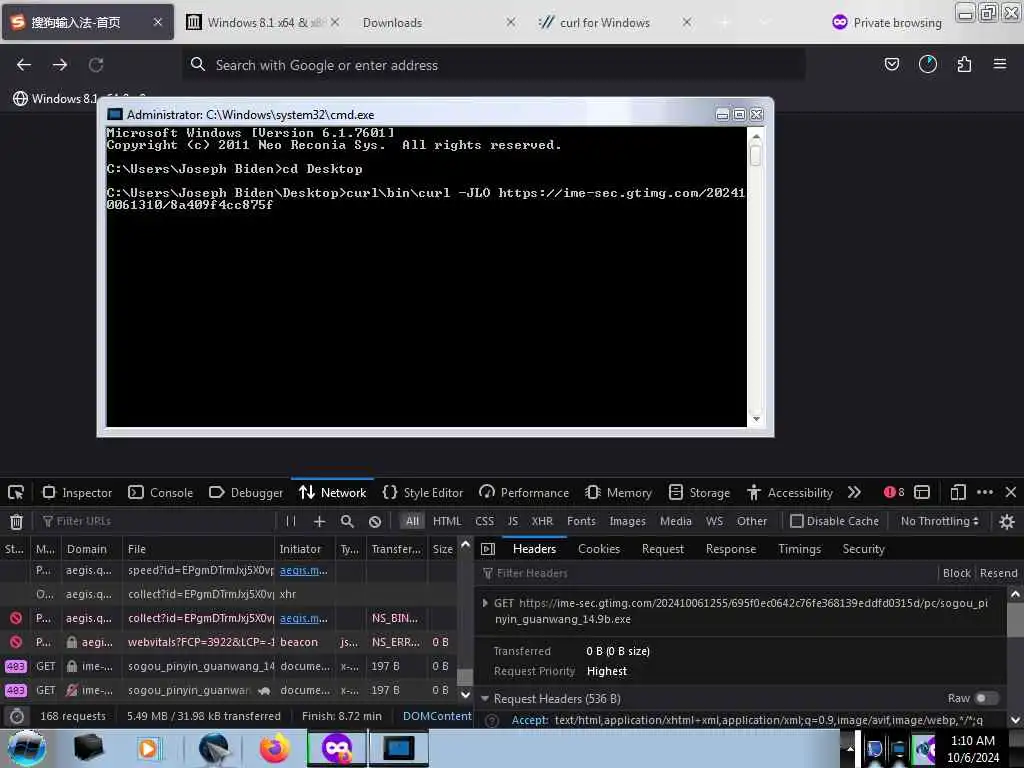Collapse the Request Headers section
Viewport: 1024px width, 768px height.
click(485, 698)
